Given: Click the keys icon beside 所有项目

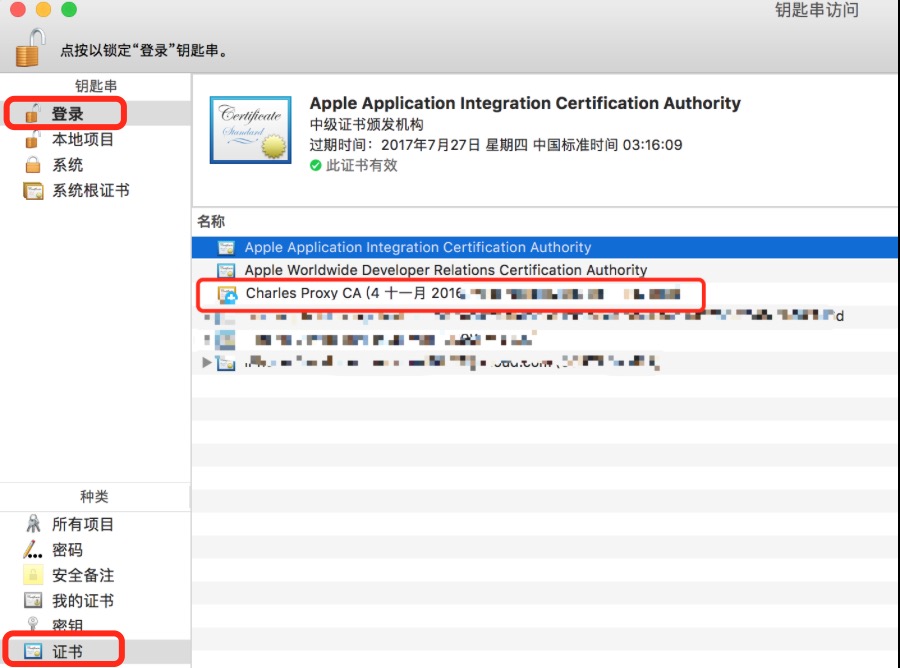Looking at the screenshot, I should coord(33,523).
